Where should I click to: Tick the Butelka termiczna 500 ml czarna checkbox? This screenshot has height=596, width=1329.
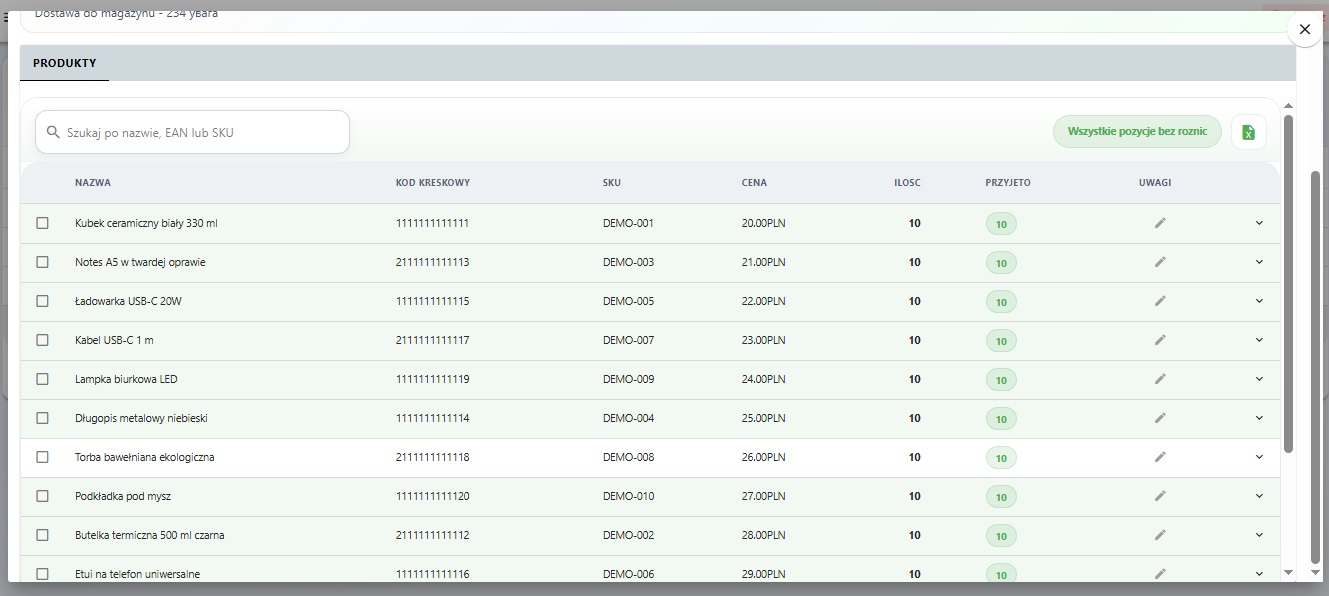click(x=42, y=535)
